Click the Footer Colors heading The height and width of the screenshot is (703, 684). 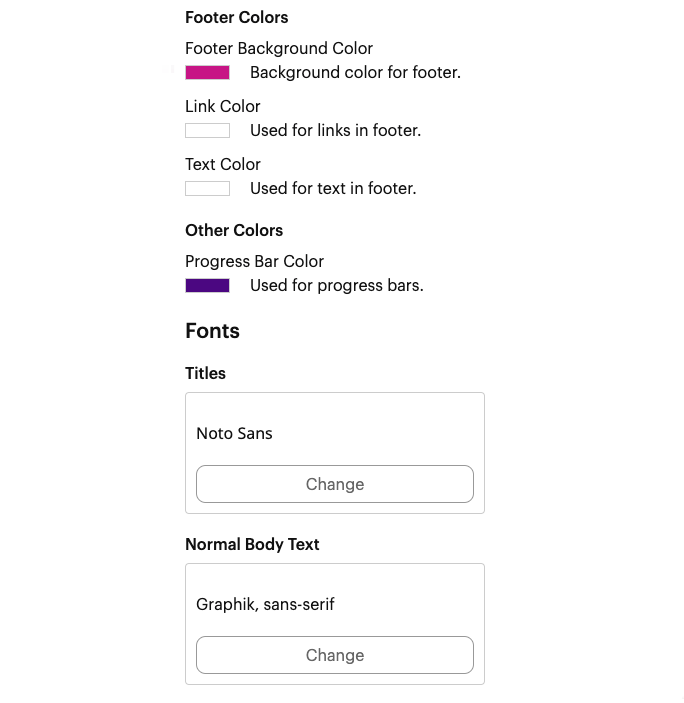tap(236, 17)
